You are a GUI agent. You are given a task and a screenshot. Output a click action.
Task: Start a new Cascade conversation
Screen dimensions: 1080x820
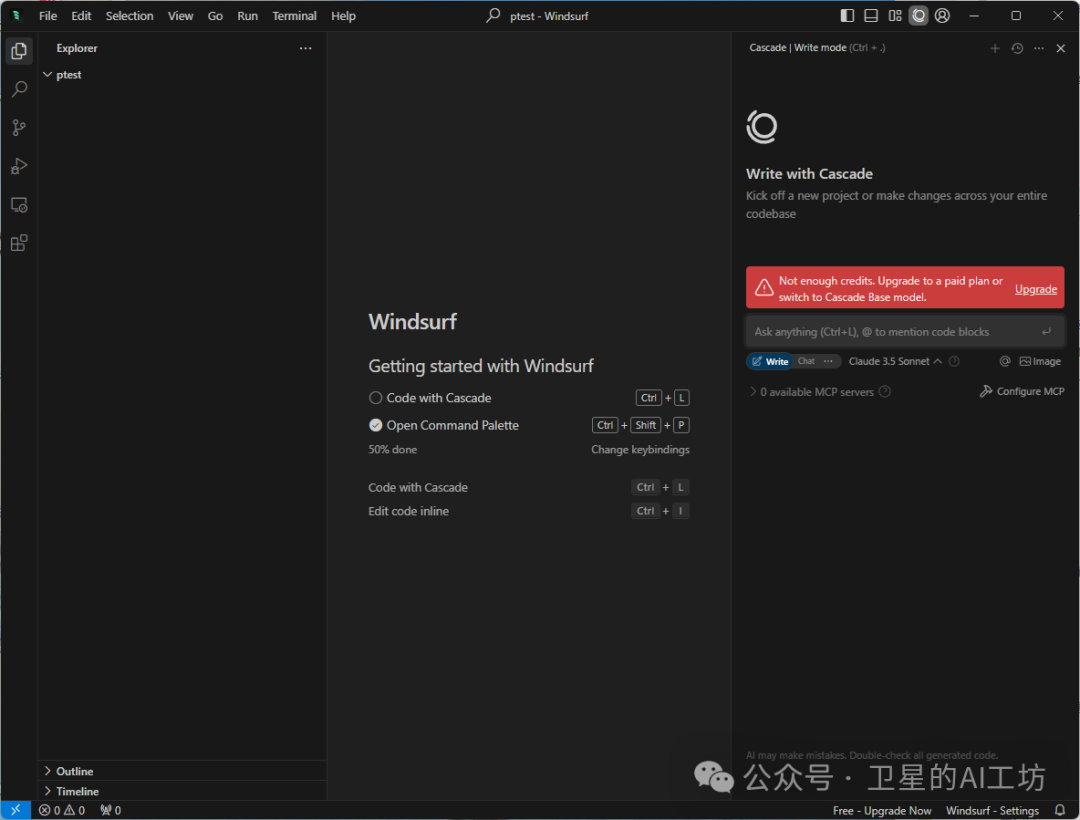pos(994,48)
